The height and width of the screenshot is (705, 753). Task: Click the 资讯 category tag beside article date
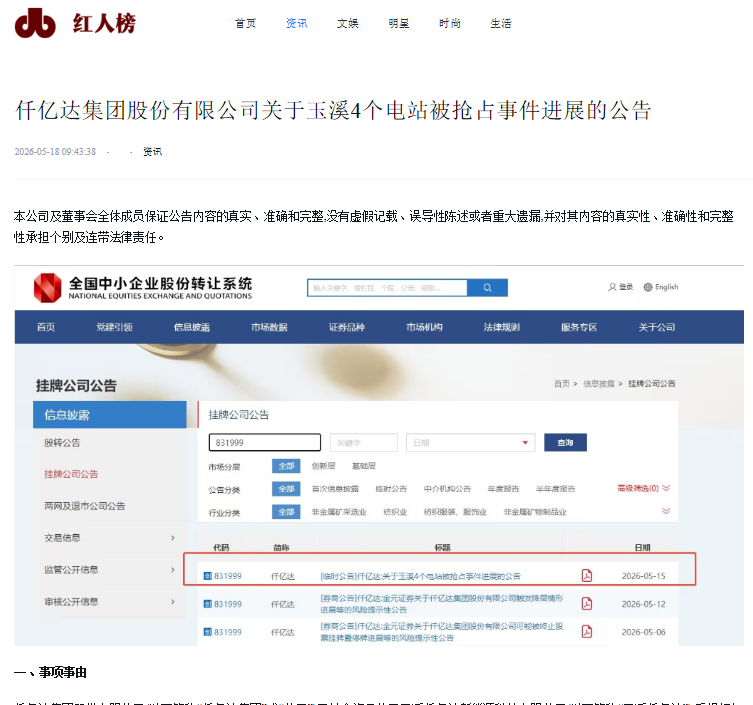click(153, 152)
